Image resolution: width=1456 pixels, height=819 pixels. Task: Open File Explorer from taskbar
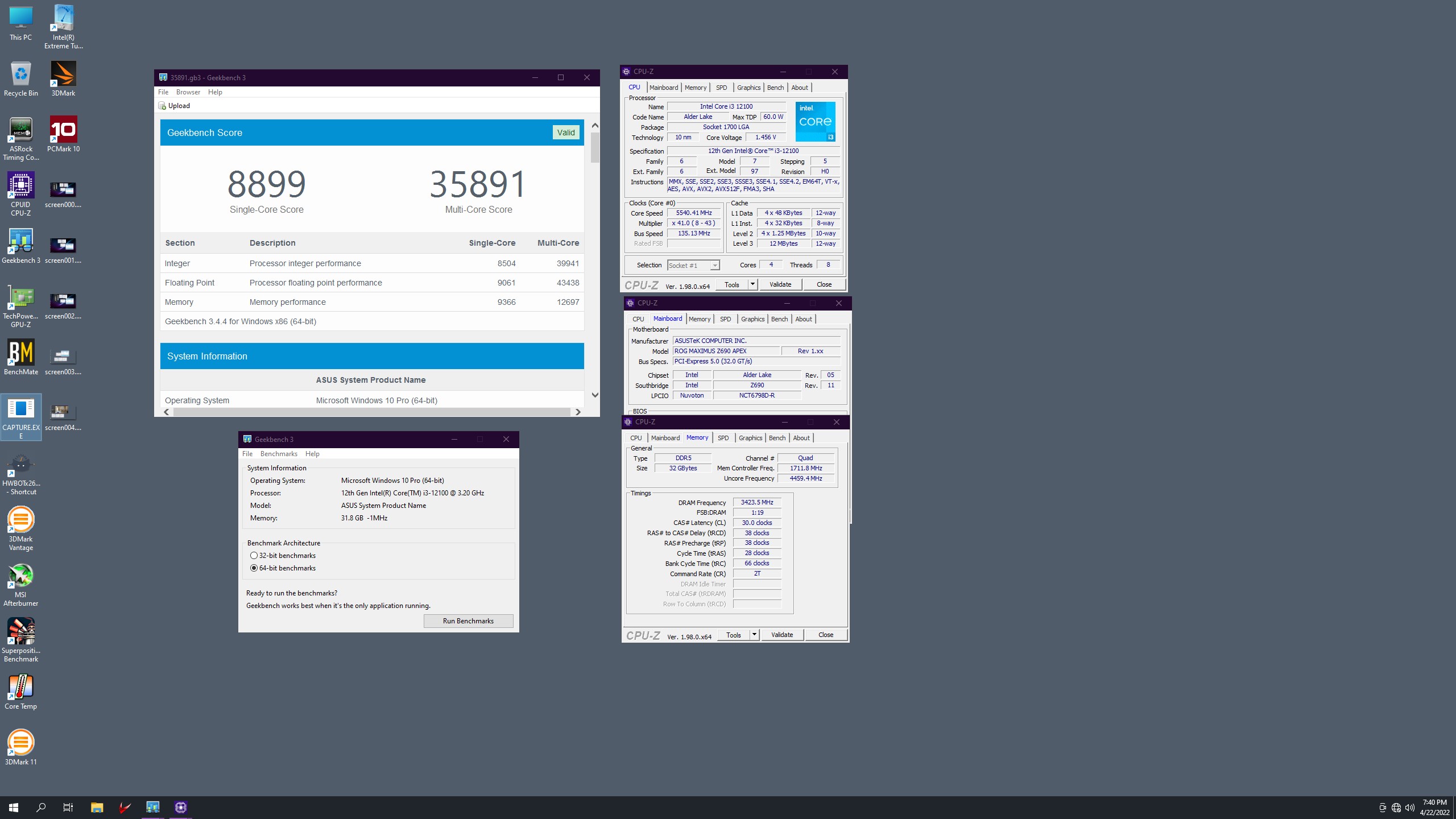coord(97,808)
